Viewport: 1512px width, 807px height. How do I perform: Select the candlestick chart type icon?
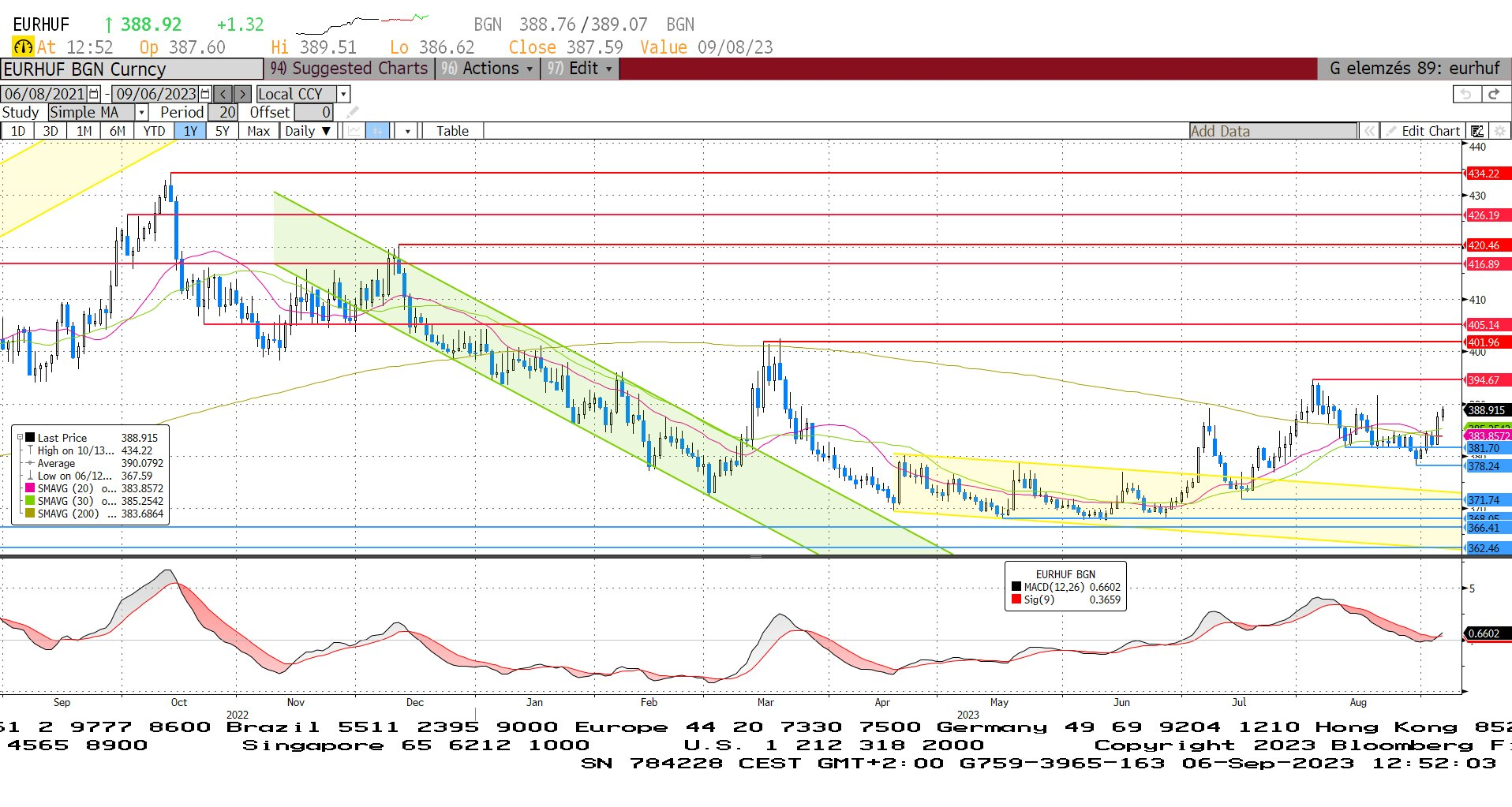click(378, 131)
